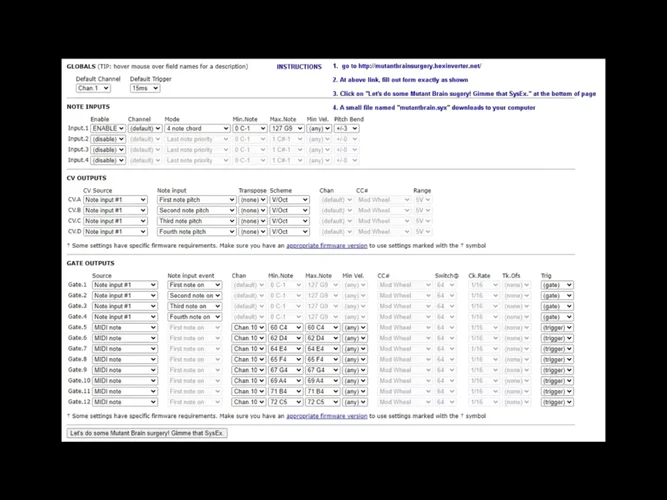This screenshot has width=667, height=500.
Task: Open CV.C Third note pitch dropdown
Action: coord(197,221)
